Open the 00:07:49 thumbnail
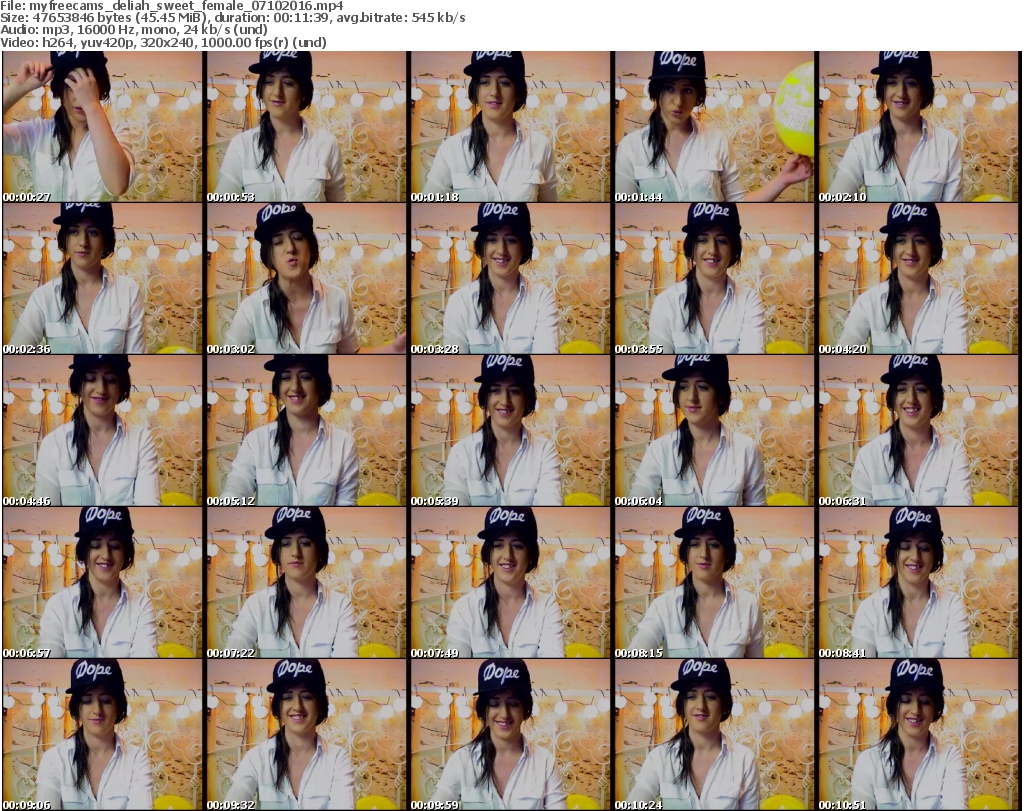Screen dimensions: 1024x811 click(x=510, y=583)
